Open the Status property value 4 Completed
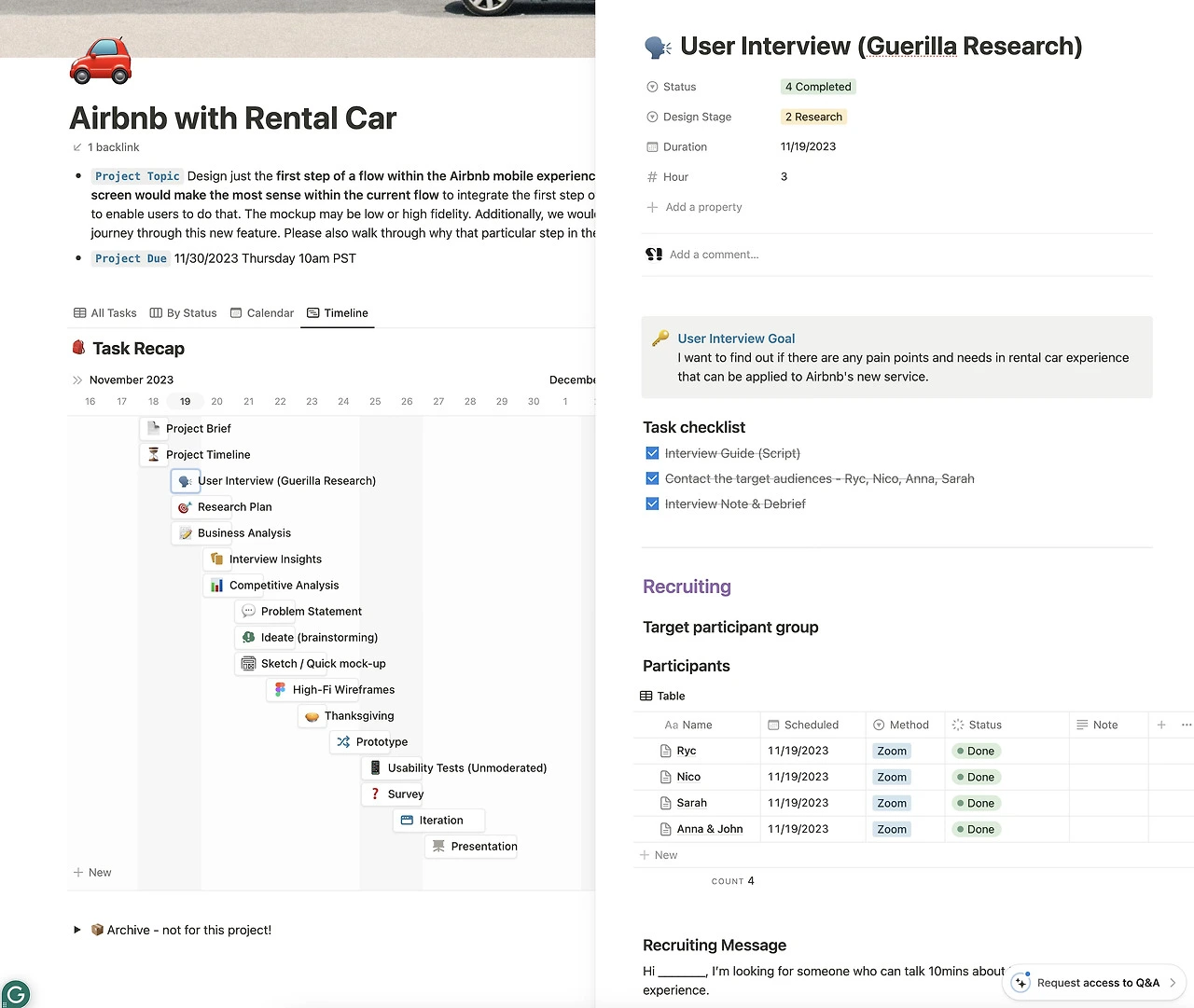1194x1008 pixels. pyautogui.click(x=818, y=87)
